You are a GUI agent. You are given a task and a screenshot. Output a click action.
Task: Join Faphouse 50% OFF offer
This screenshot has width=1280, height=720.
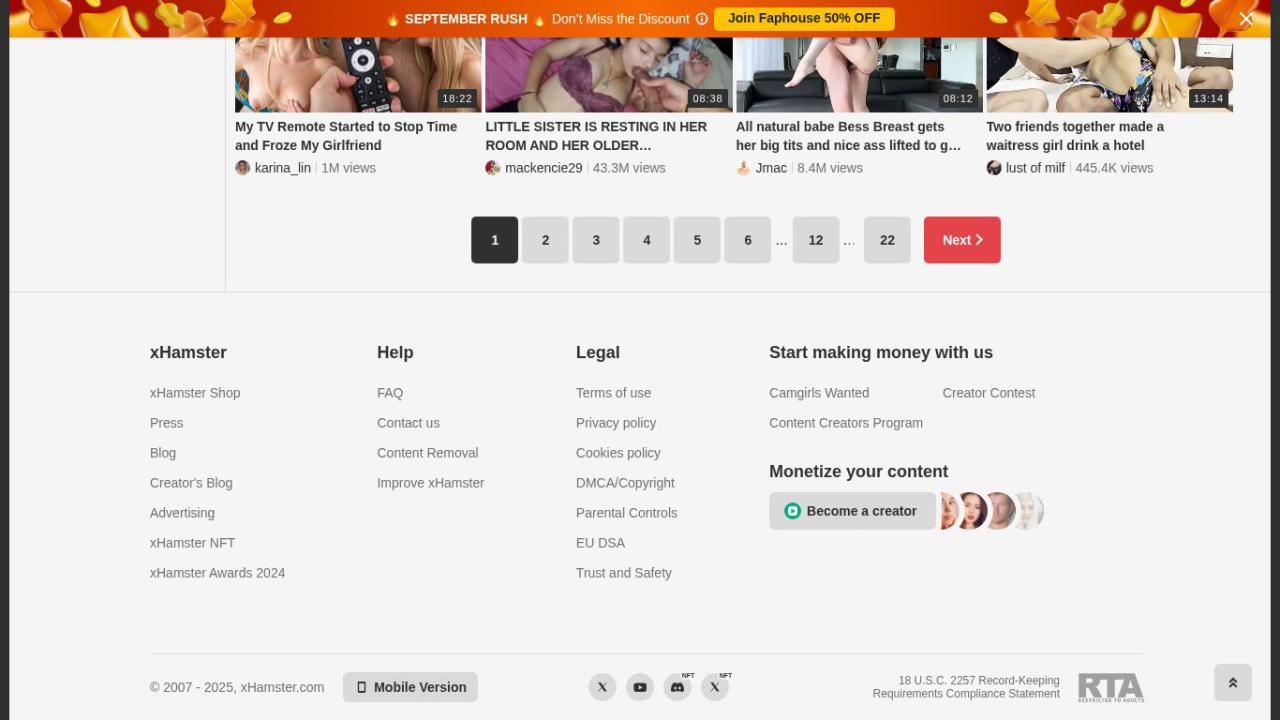pos(803,18)
